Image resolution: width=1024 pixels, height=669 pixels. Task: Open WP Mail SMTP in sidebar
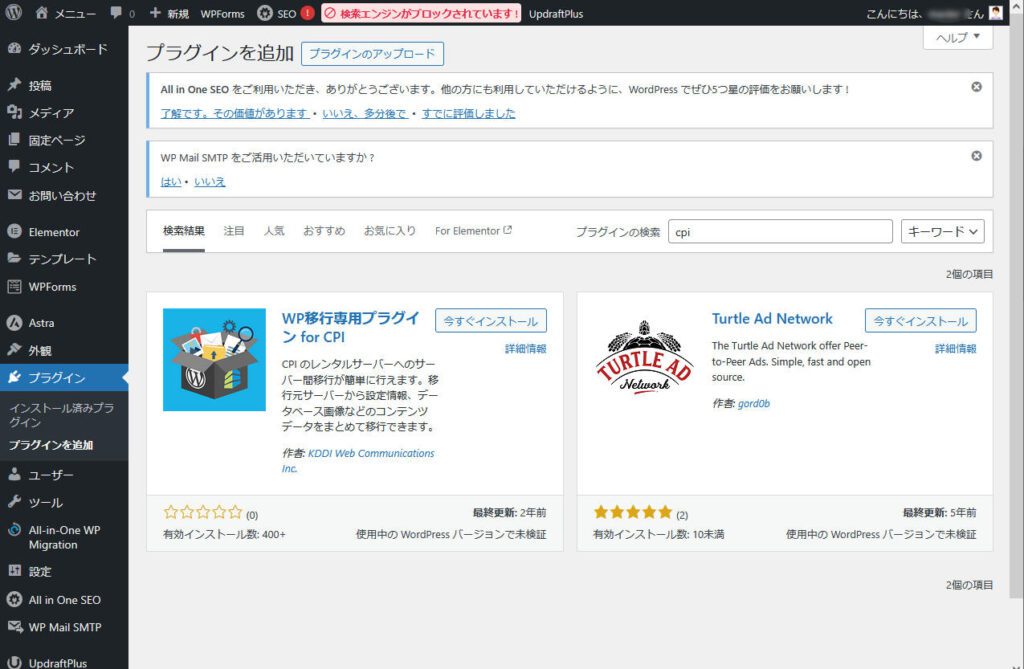[64, 627]
